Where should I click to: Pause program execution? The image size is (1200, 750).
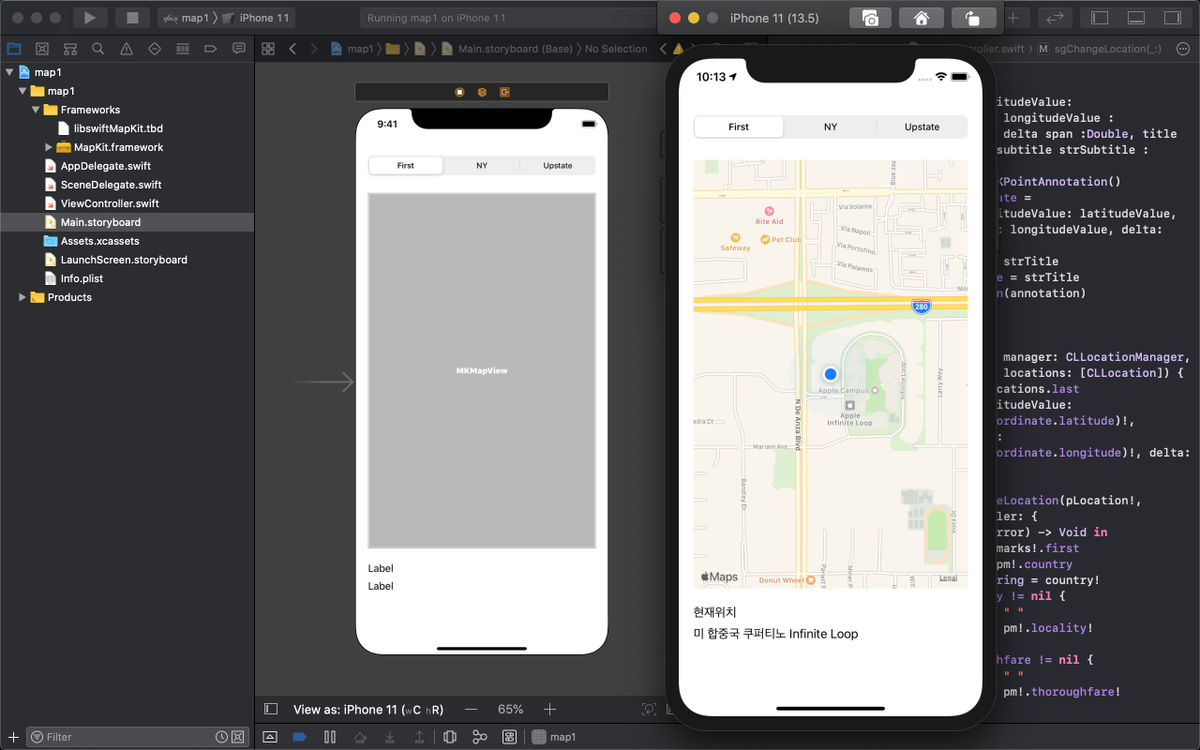pyautogui.click(x=329, y=737)
